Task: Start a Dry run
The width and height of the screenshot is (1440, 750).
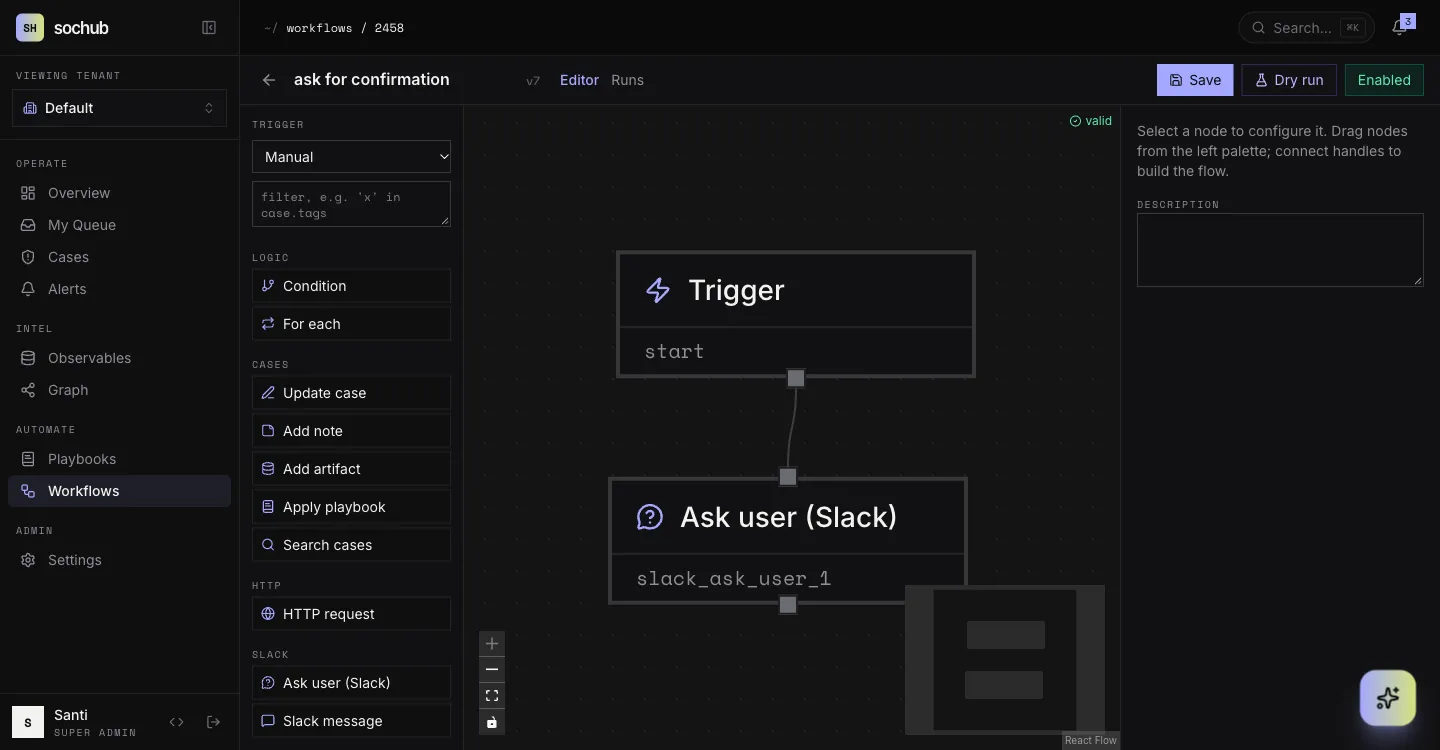Action: (x=1289, y=80)
